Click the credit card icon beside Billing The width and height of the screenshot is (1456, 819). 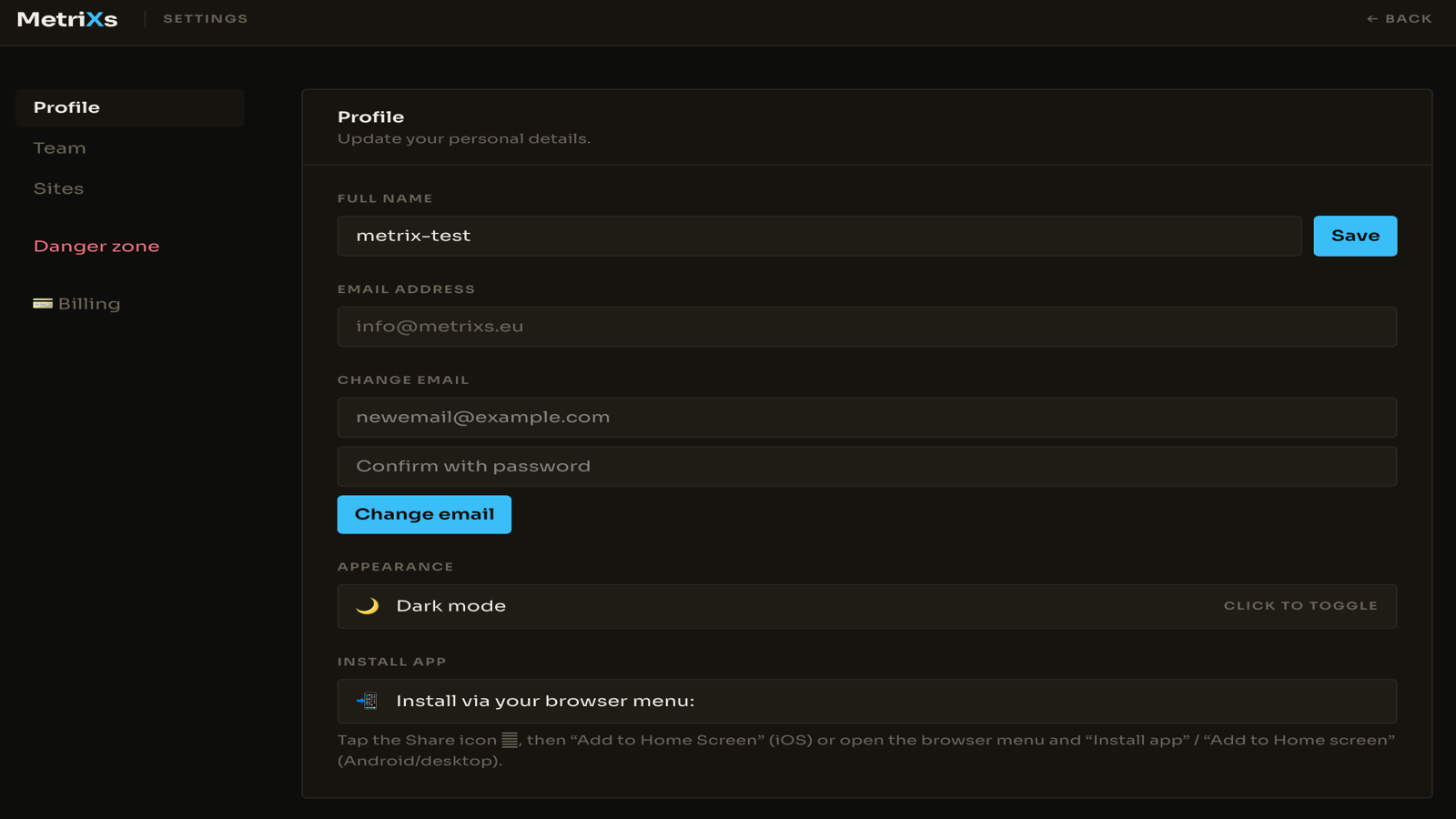coord(43,304)
